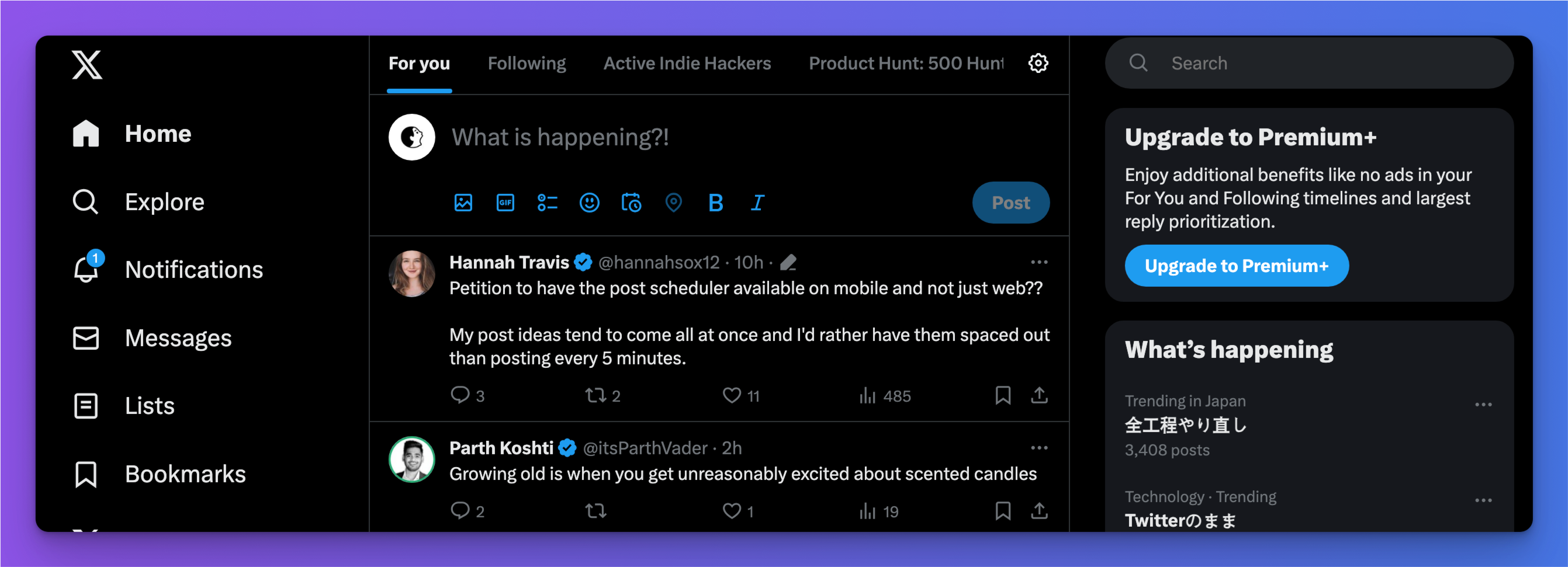Toggle bold formatting in the composer
This screenshot has width=1568, height=567.
coord(716,203)
